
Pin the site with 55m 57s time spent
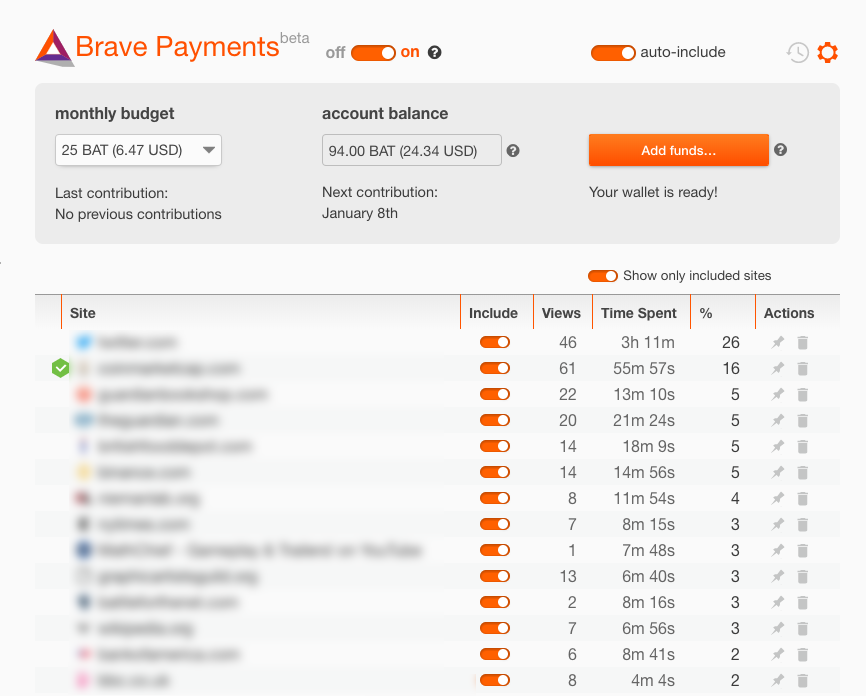(778, 368)
